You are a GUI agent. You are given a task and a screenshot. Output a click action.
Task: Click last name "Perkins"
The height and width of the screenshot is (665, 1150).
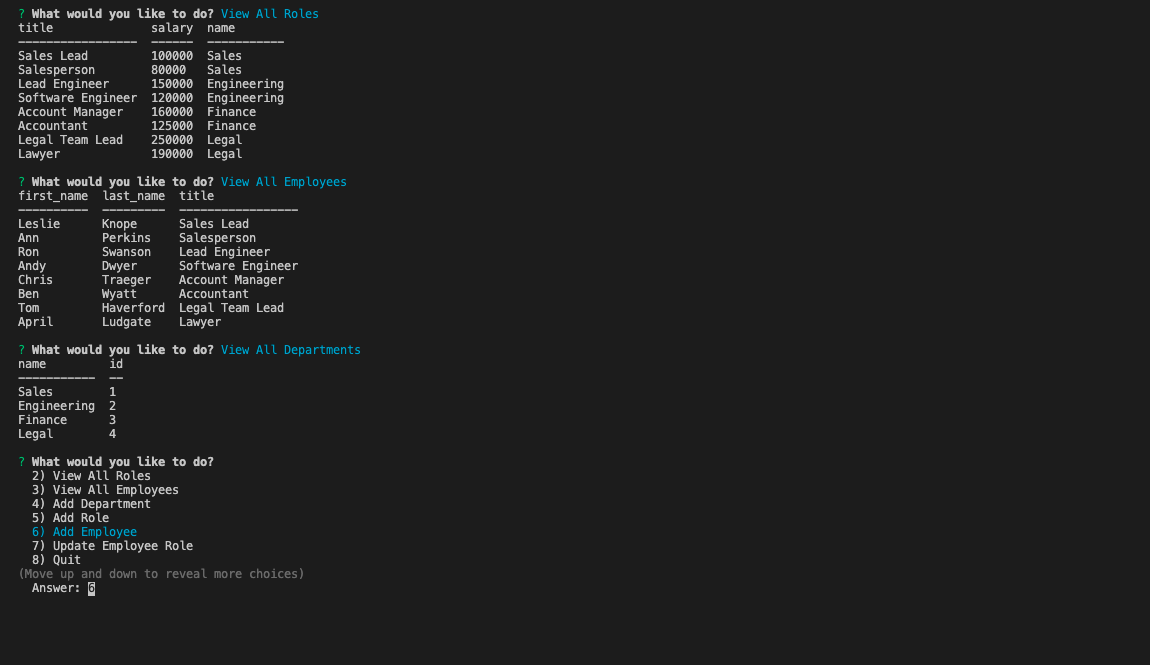[x=126, y=238]
